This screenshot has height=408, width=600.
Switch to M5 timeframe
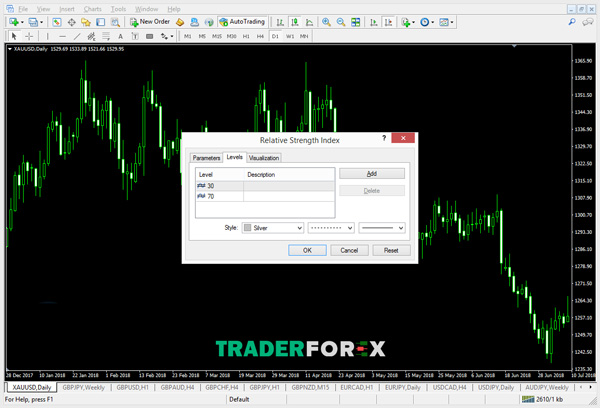click(202, 36)
